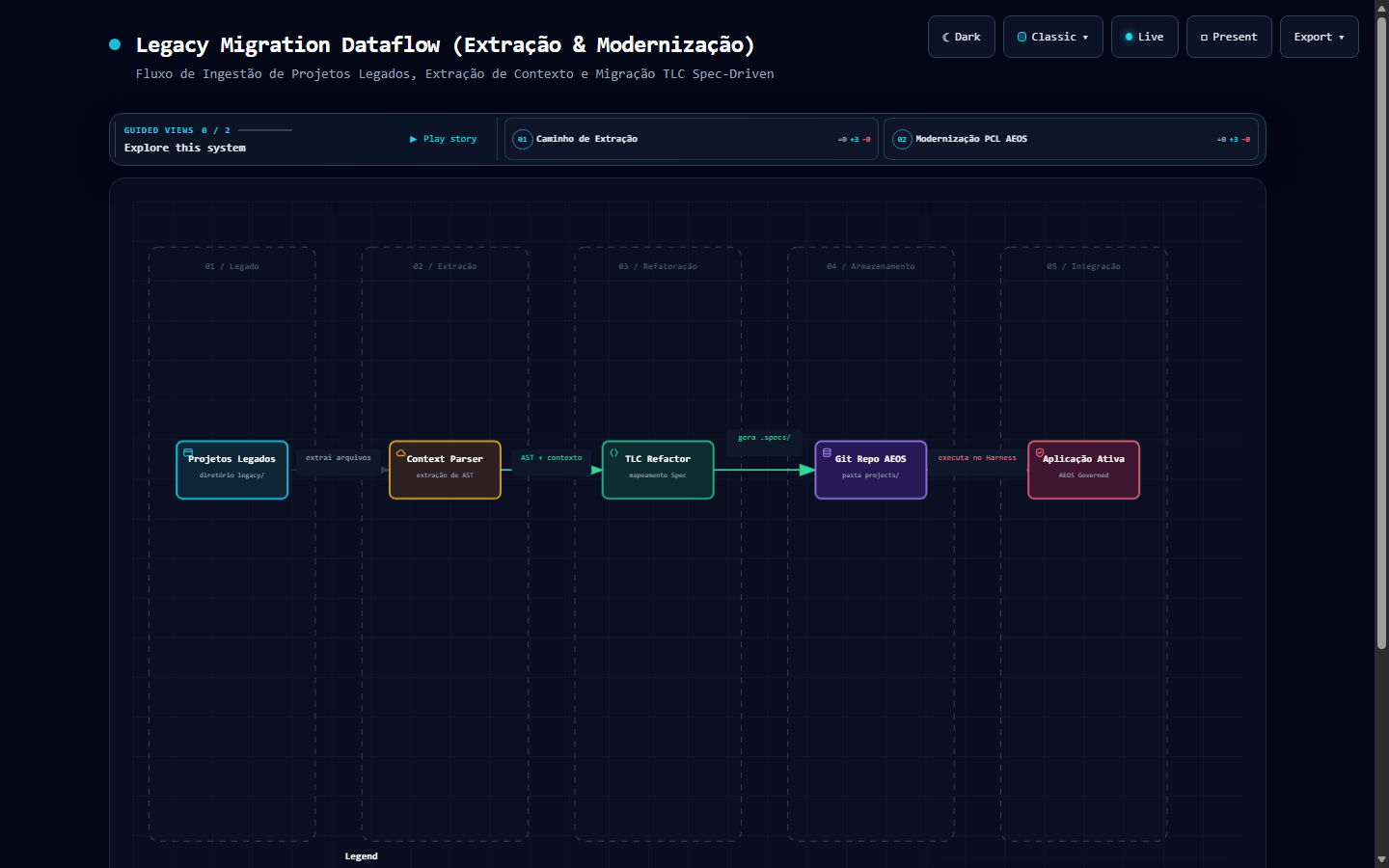The width and height of the screenshot is (1389, 868).
Task: Click the 'Explore this system' text
Action: point(185,148)
